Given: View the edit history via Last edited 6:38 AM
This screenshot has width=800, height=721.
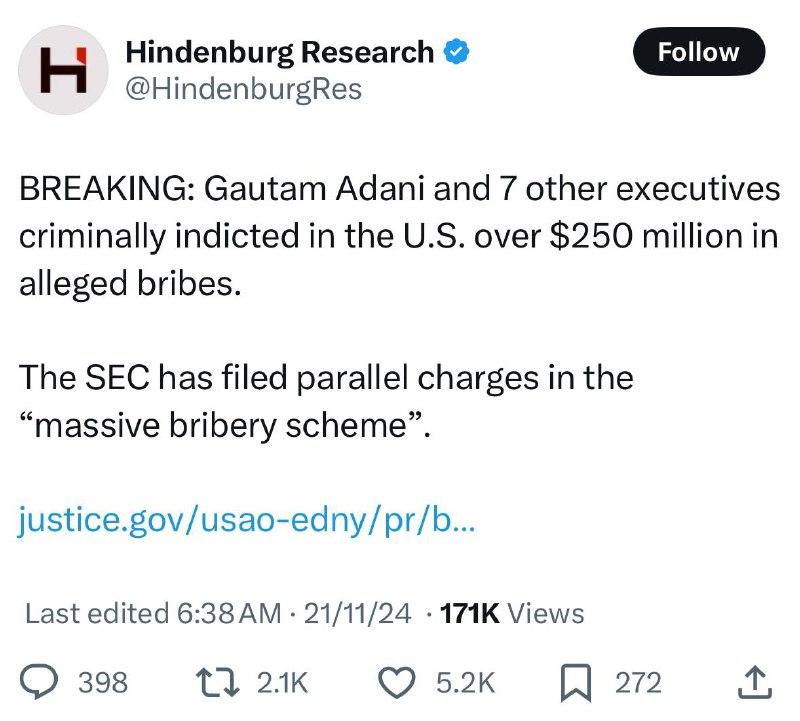Looking at the screenshot, I should click(x=153, y=613).
